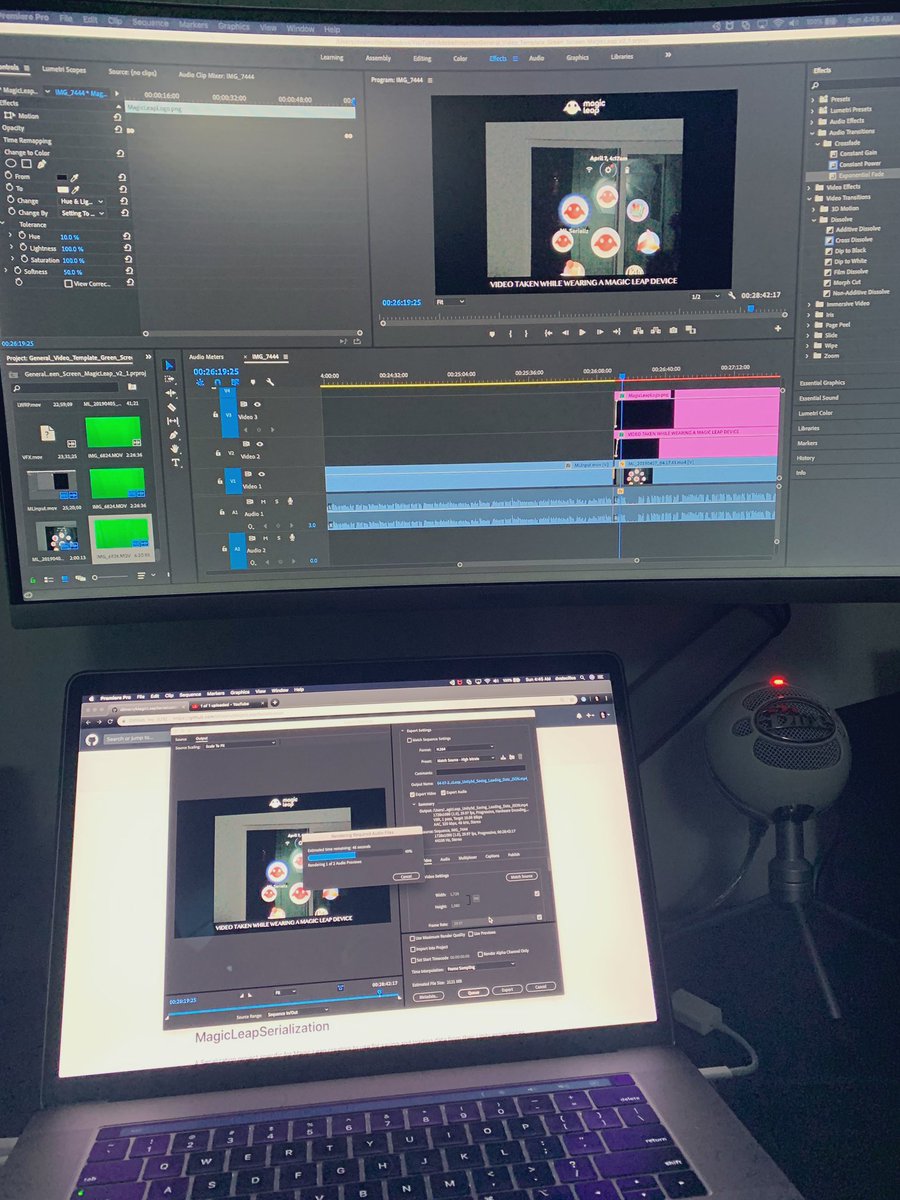This screenshot has width=900, height=1200.
Task: Click Cancel in the rendering progress dialog
Action: pyautogui.click(x=405, y=875)
